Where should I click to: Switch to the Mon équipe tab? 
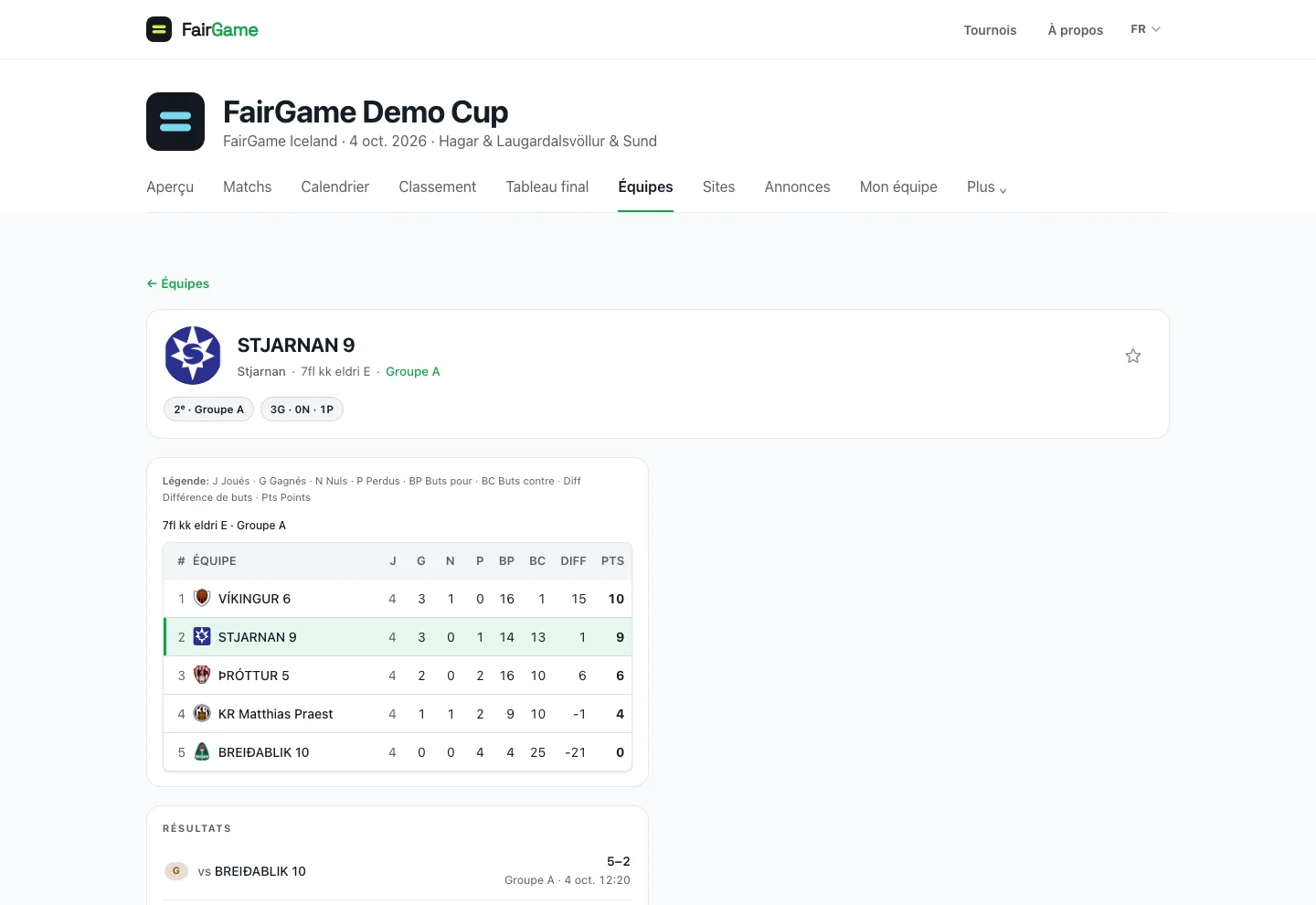pos(898,187)
